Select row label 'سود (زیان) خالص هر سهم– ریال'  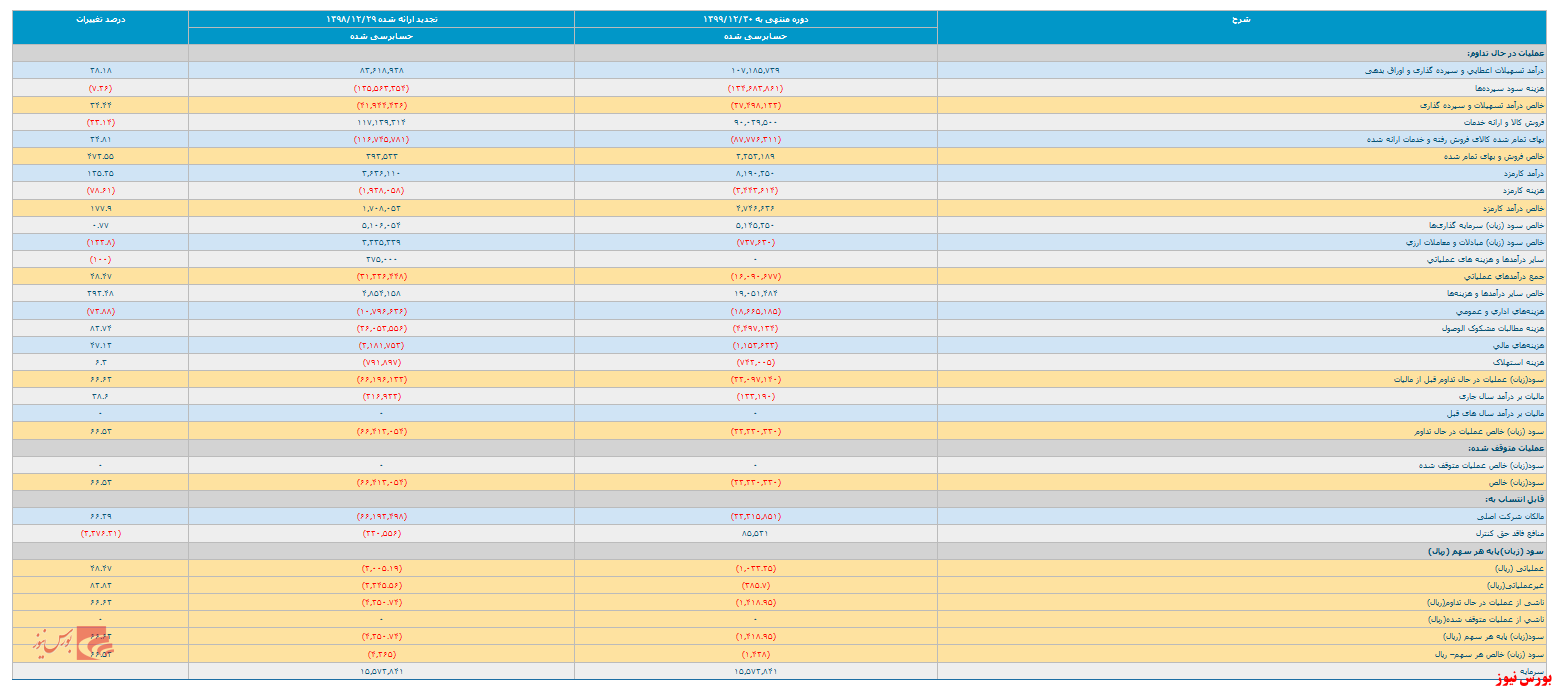1491,653
